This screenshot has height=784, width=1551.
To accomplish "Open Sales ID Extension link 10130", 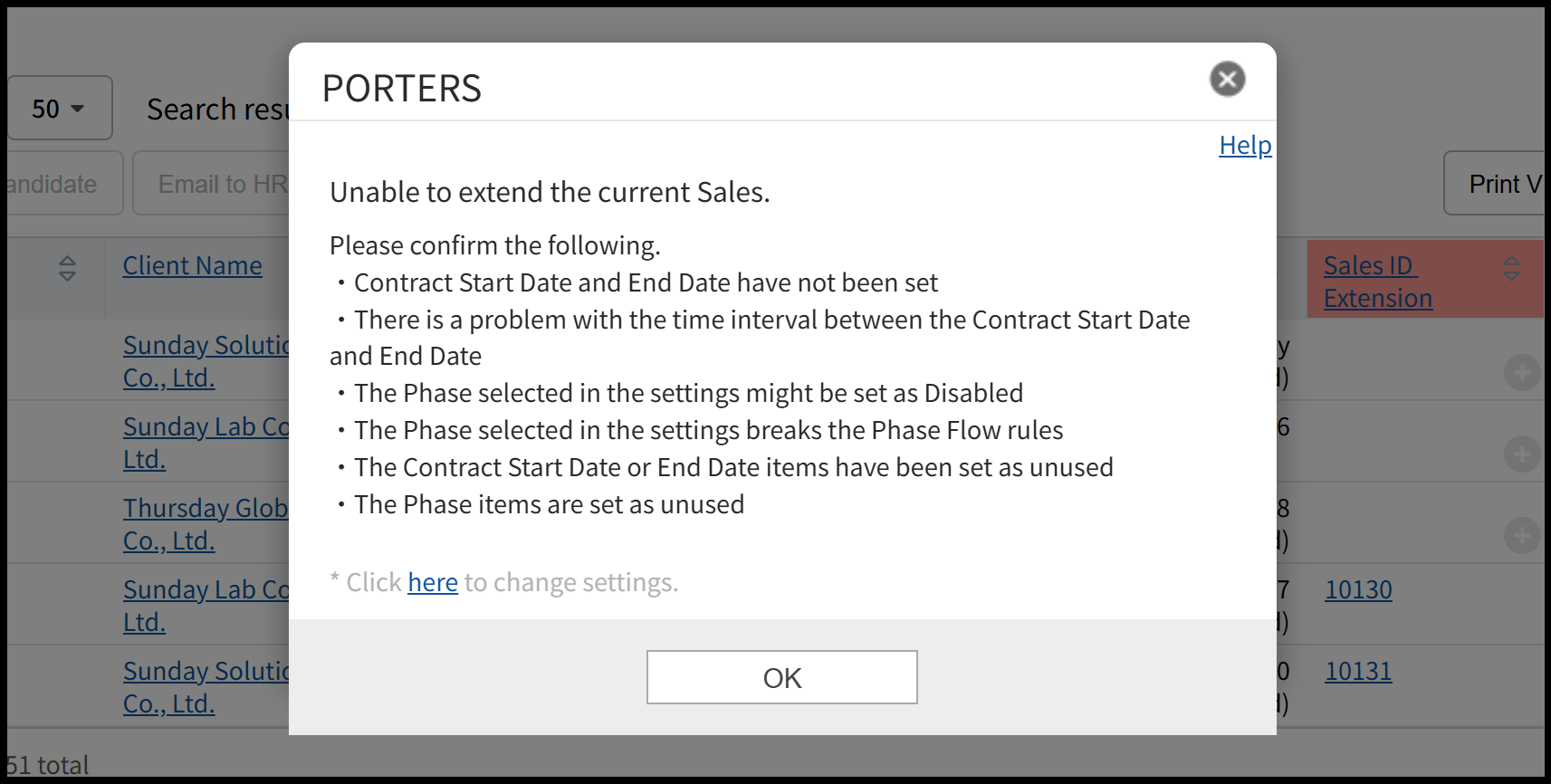I will point(1358,590).
